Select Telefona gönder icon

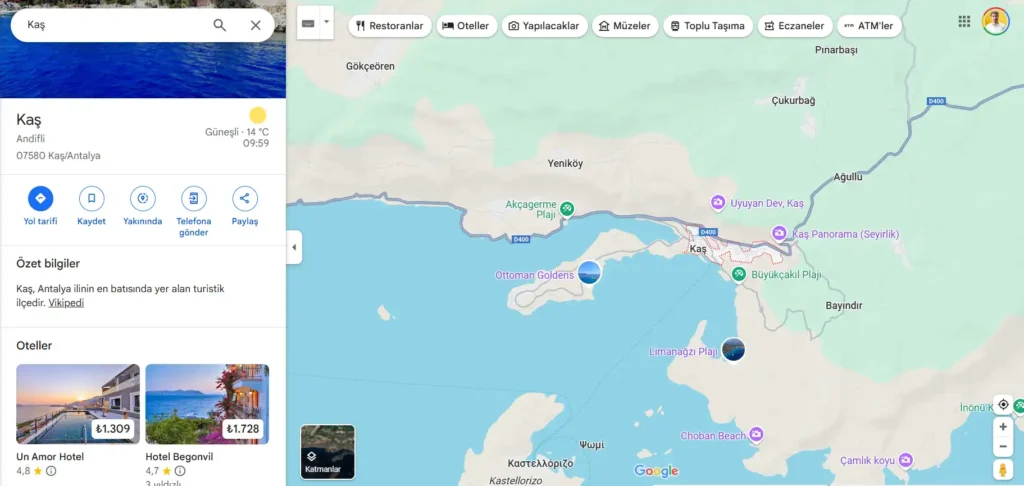click(x=194, y=199)
